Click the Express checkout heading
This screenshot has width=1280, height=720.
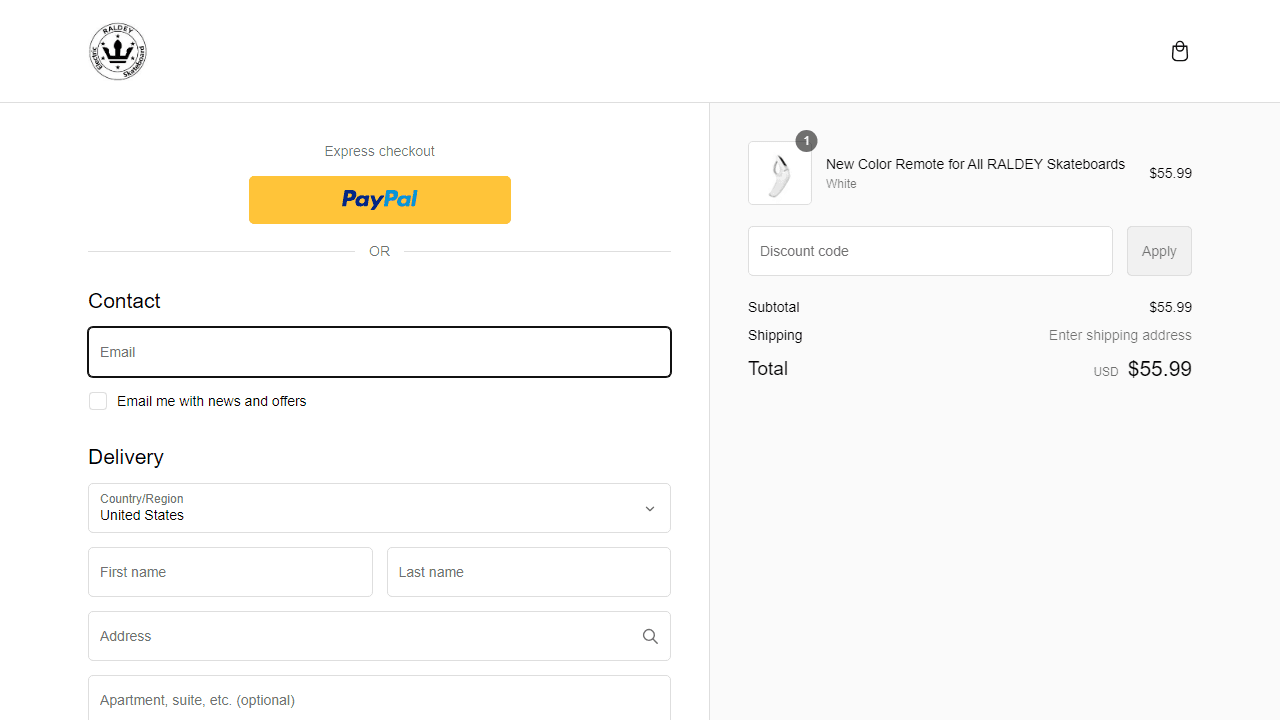[x=380, y=151]
